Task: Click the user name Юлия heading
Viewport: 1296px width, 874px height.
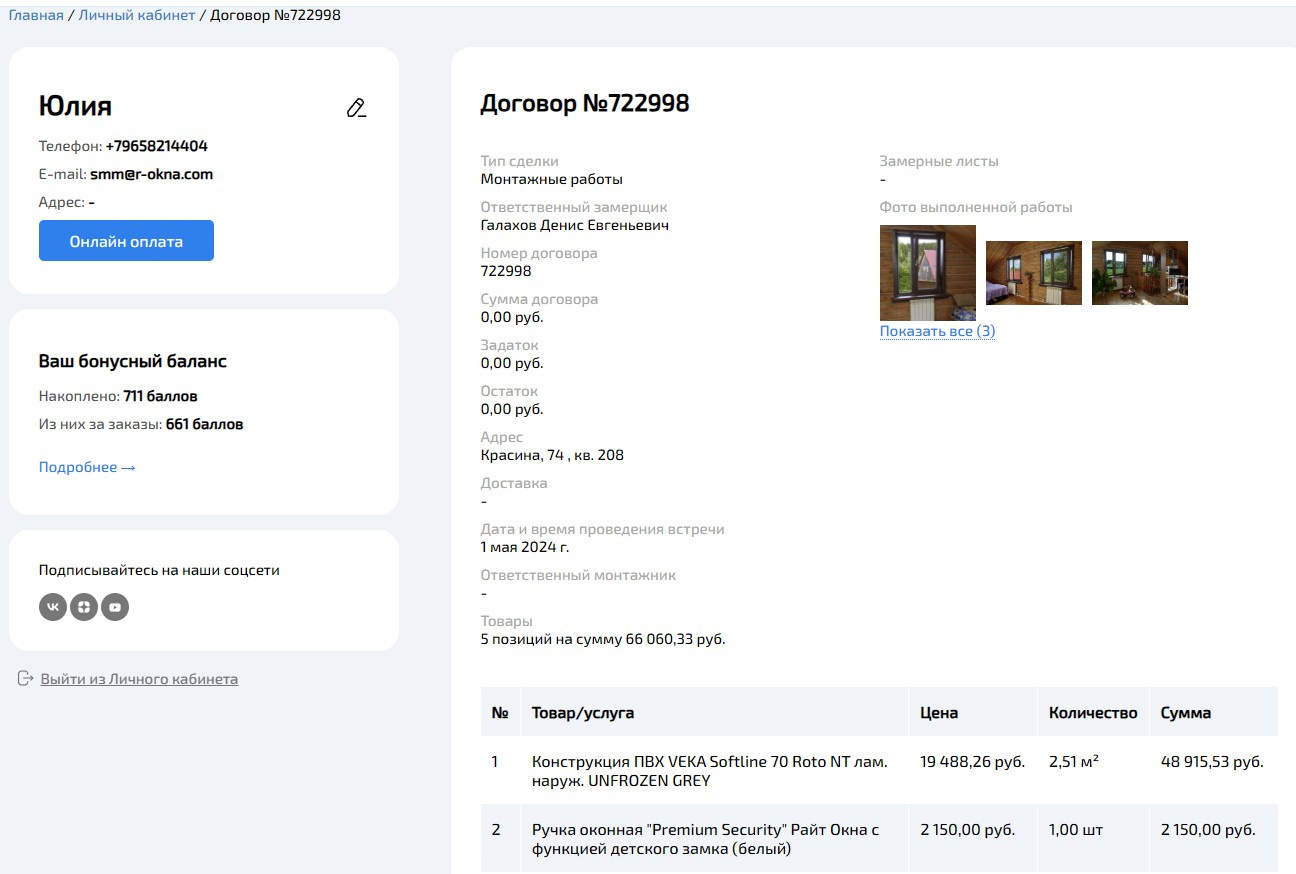Action: (x=75, y=106)
